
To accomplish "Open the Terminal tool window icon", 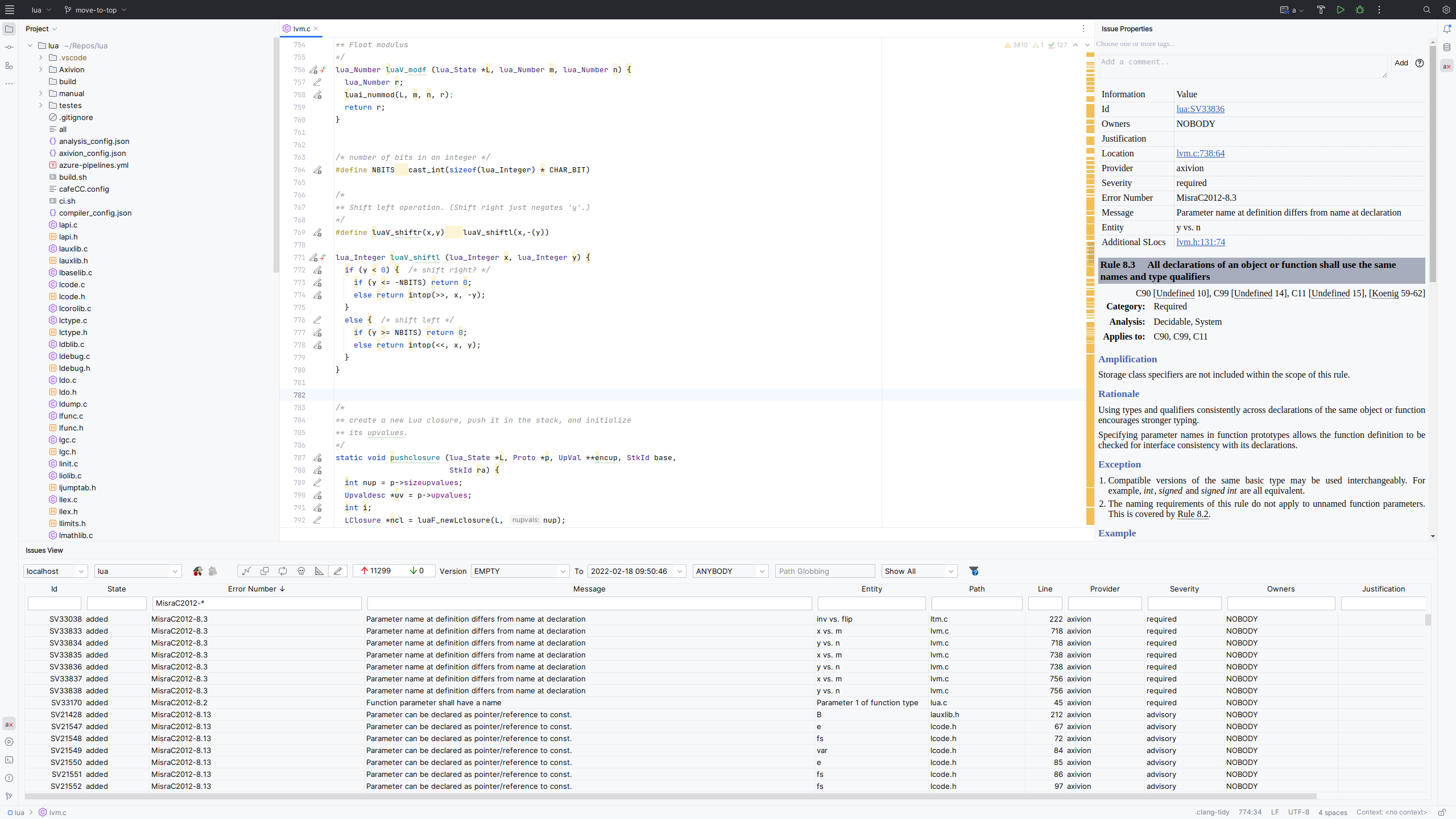I will pos(9,760).
